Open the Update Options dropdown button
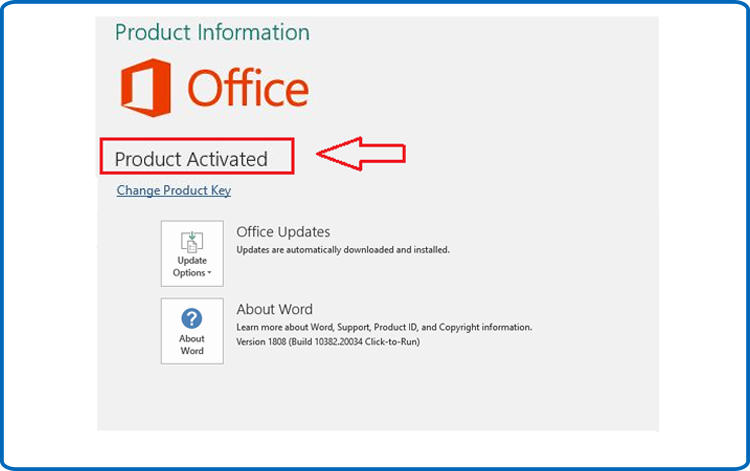 coord(192,253)
